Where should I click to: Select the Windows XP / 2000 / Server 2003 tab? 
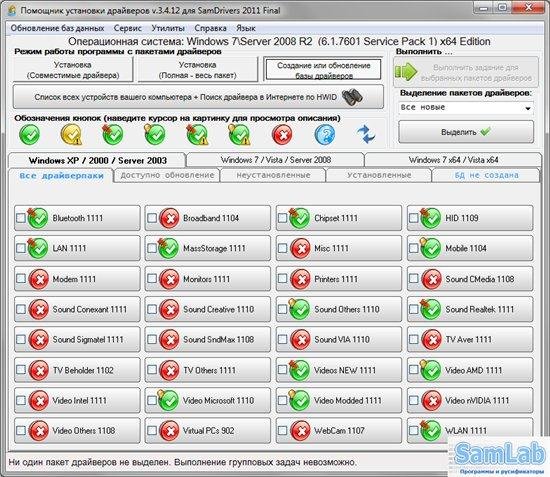coord(97,160)
